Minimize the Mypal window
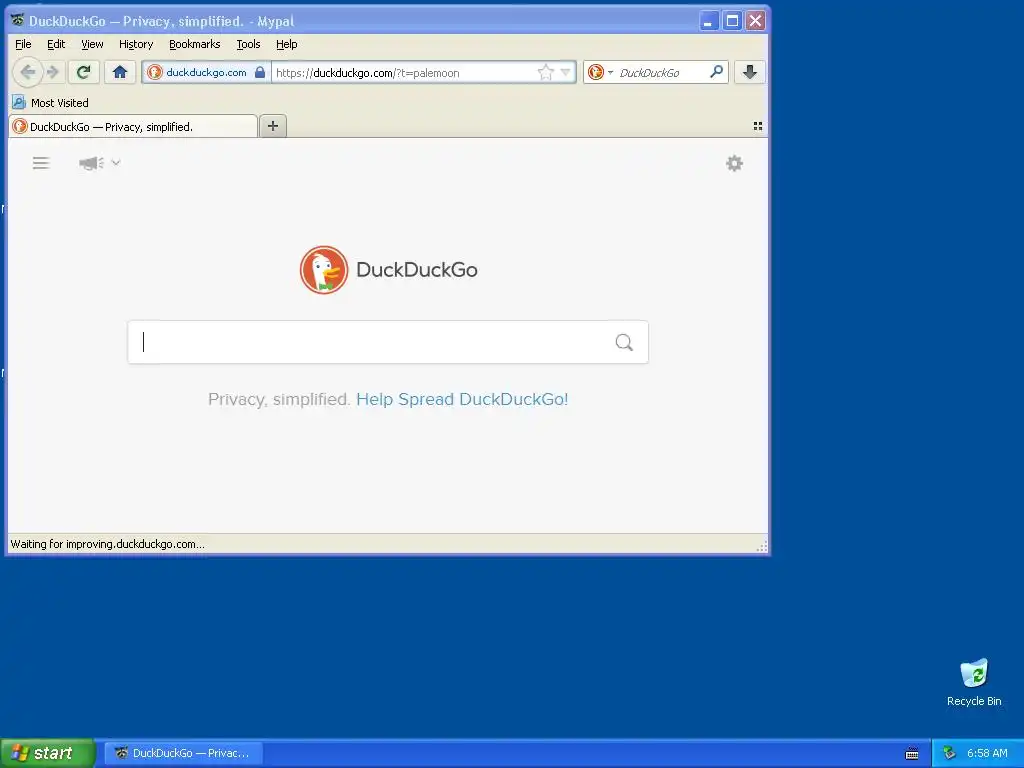 coord(709,21)
